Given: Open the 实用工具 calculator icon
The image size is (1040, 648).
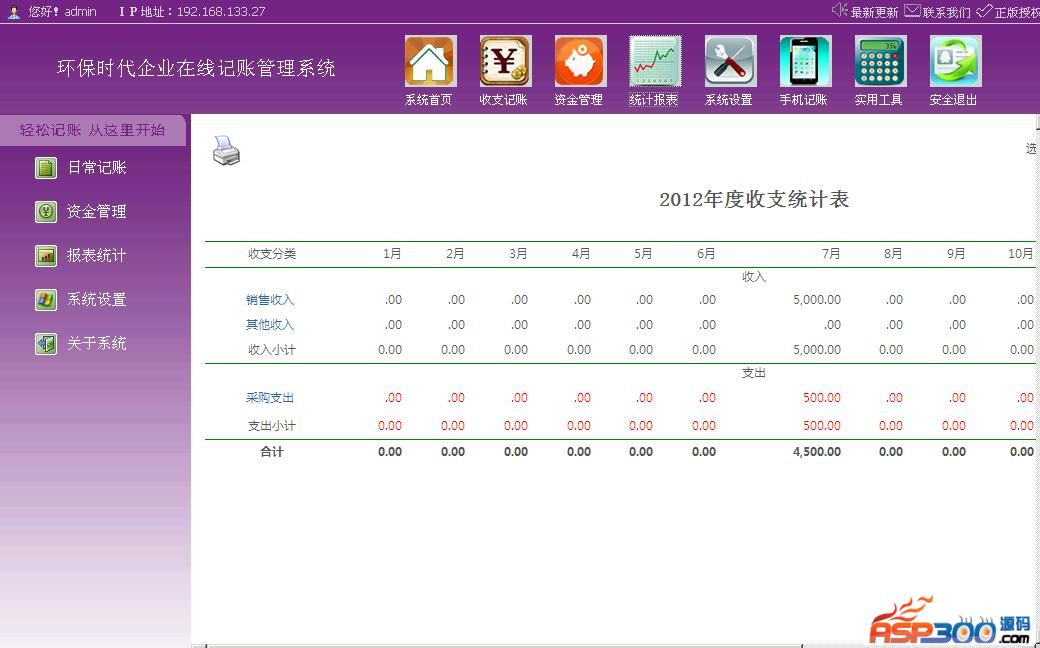Looking at the screenshot, I should coord(879,61).
